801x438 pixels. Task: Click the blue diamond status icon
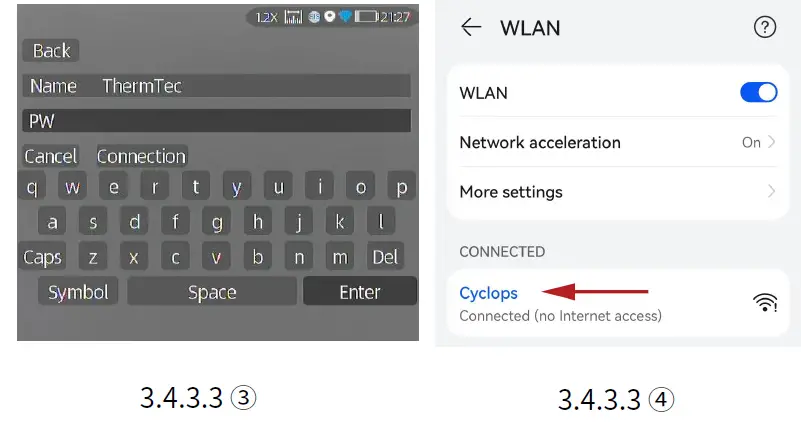(x=345, y=16)
